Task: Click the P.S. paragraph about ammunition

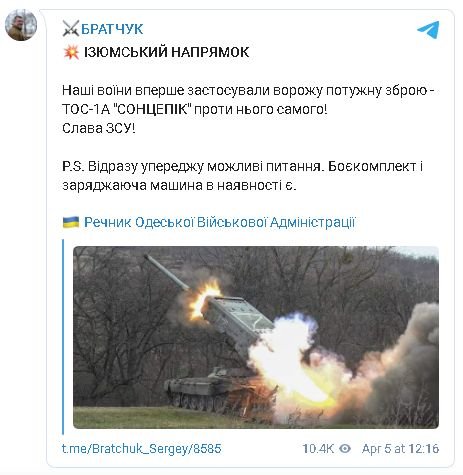Action: (242, 176)
